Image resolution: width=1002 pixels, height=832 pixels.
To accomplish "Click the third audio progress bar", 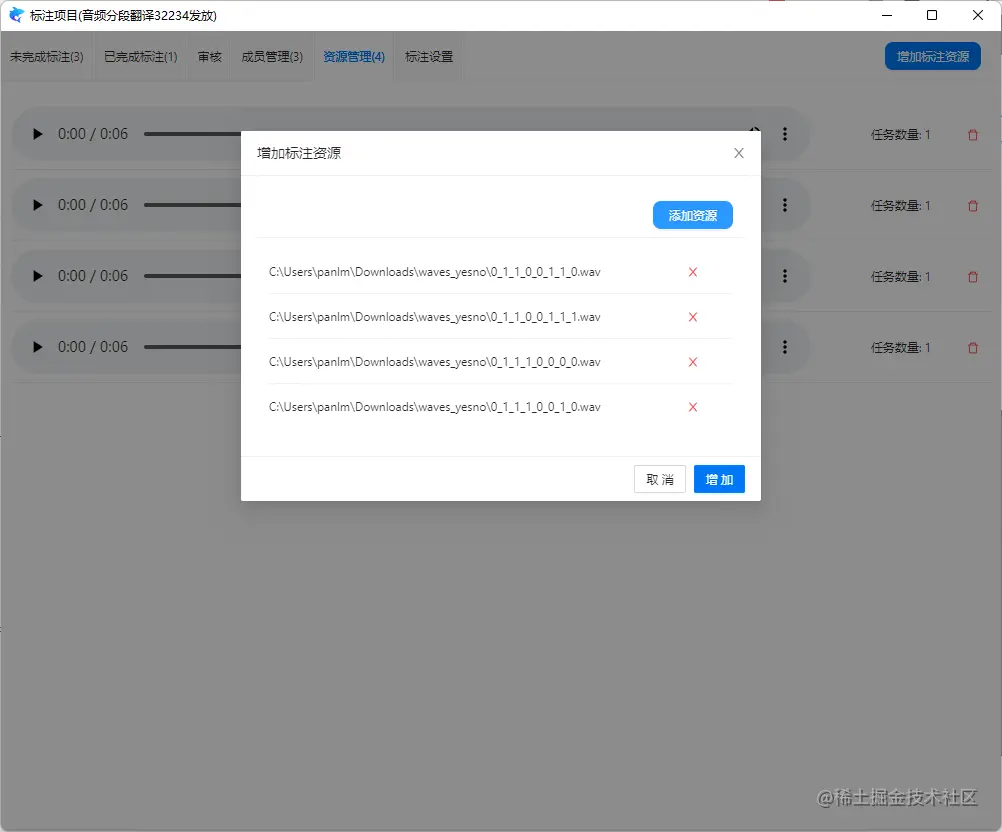I will point(192,276).
